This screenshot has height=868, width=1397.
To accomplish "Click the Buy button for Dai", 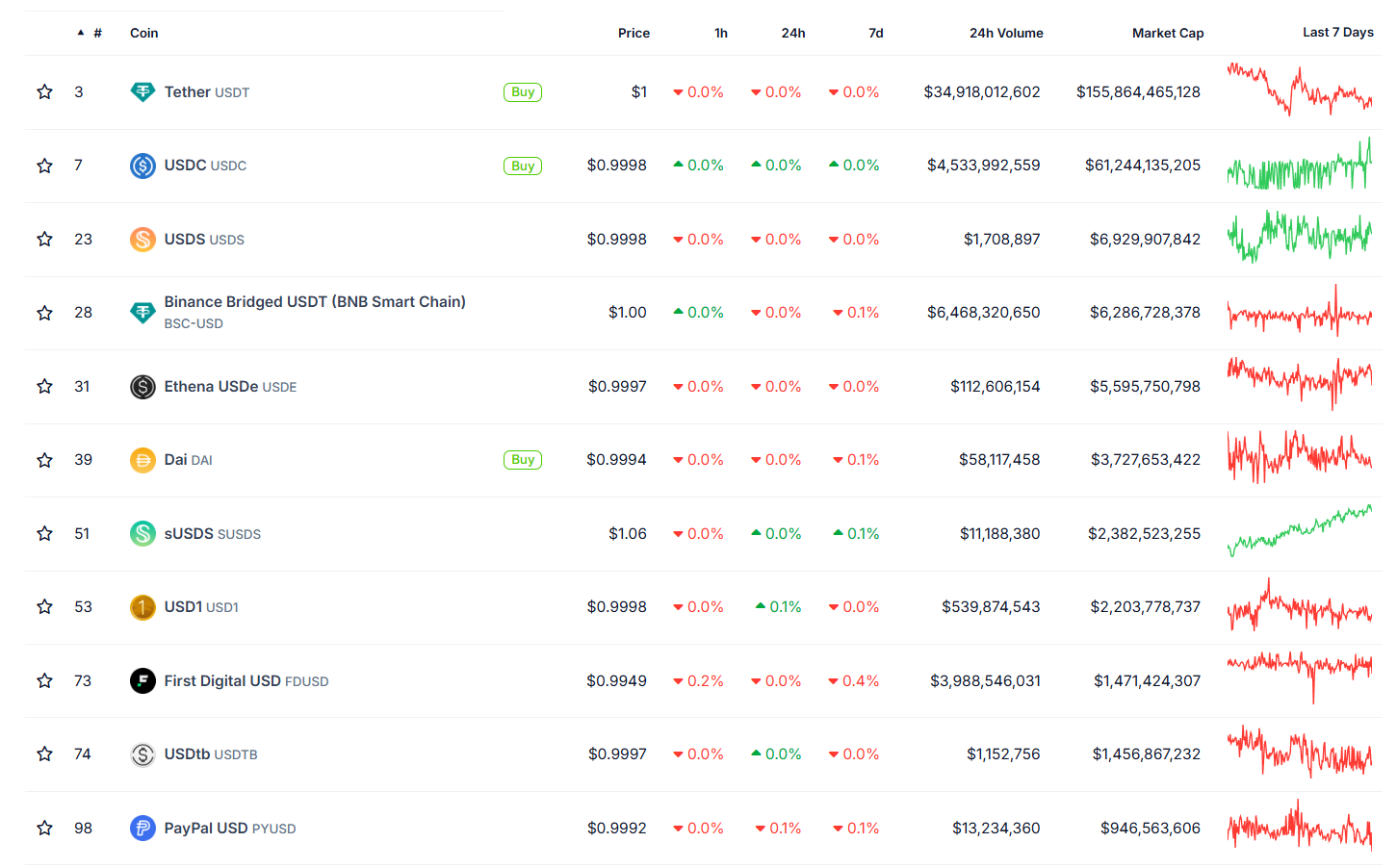I will (523, 460).
